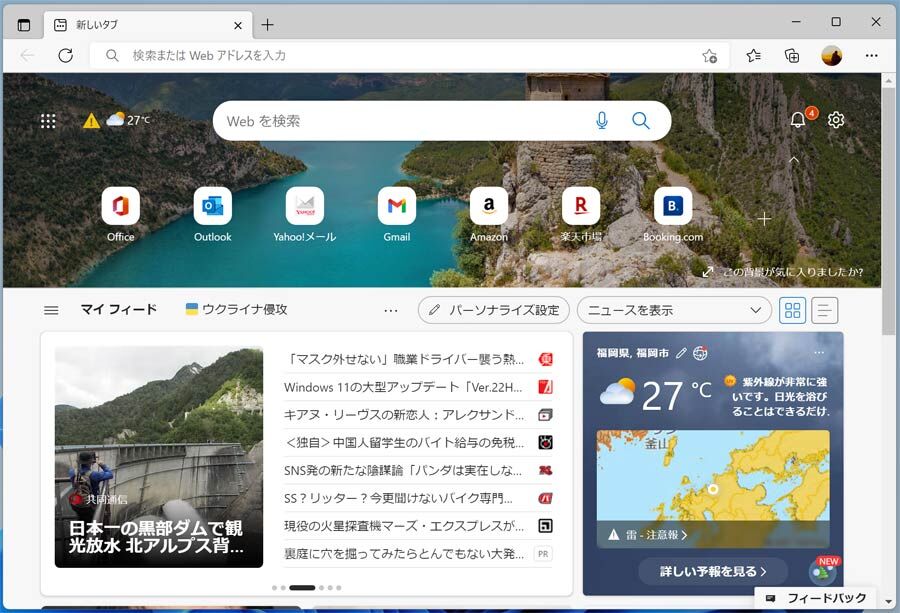Open the 黒部ダム news photo story

tap(159, 457)
